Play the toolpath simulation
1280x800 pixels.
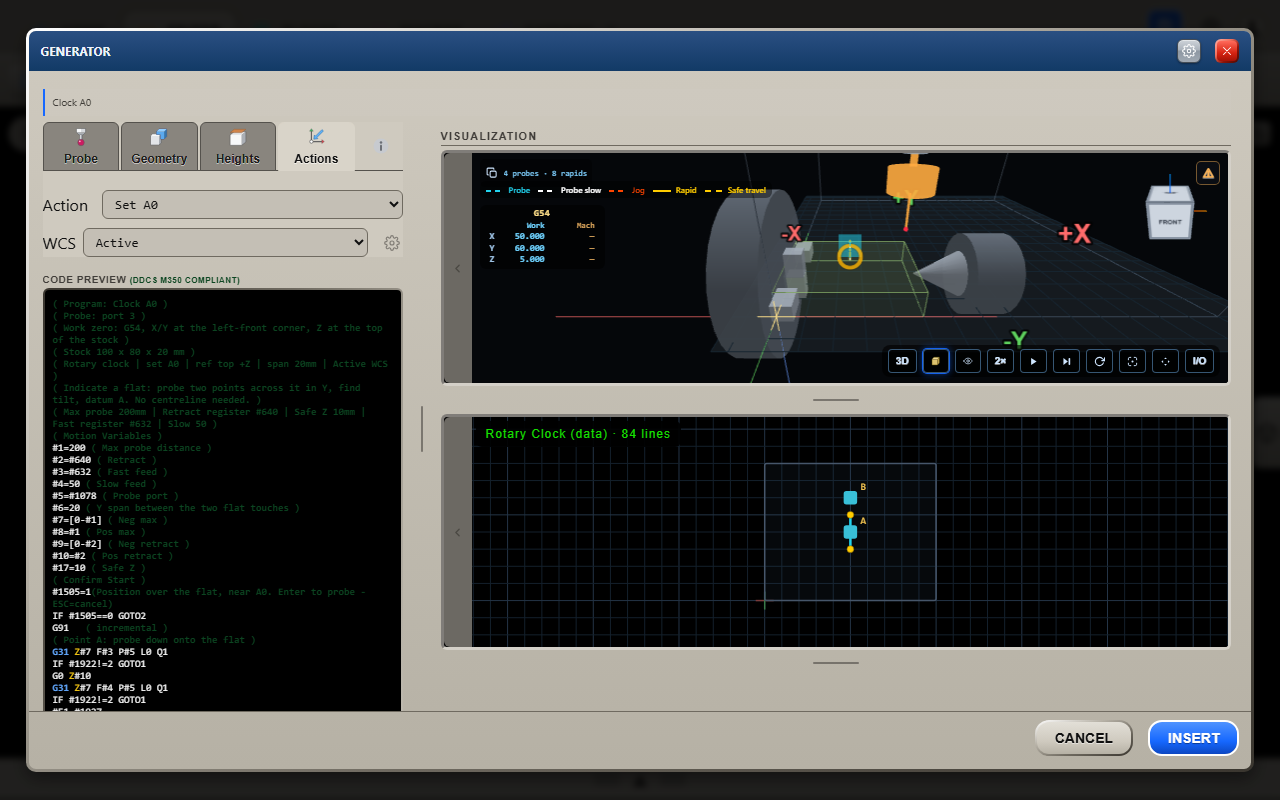click(x=1033, y=361)
